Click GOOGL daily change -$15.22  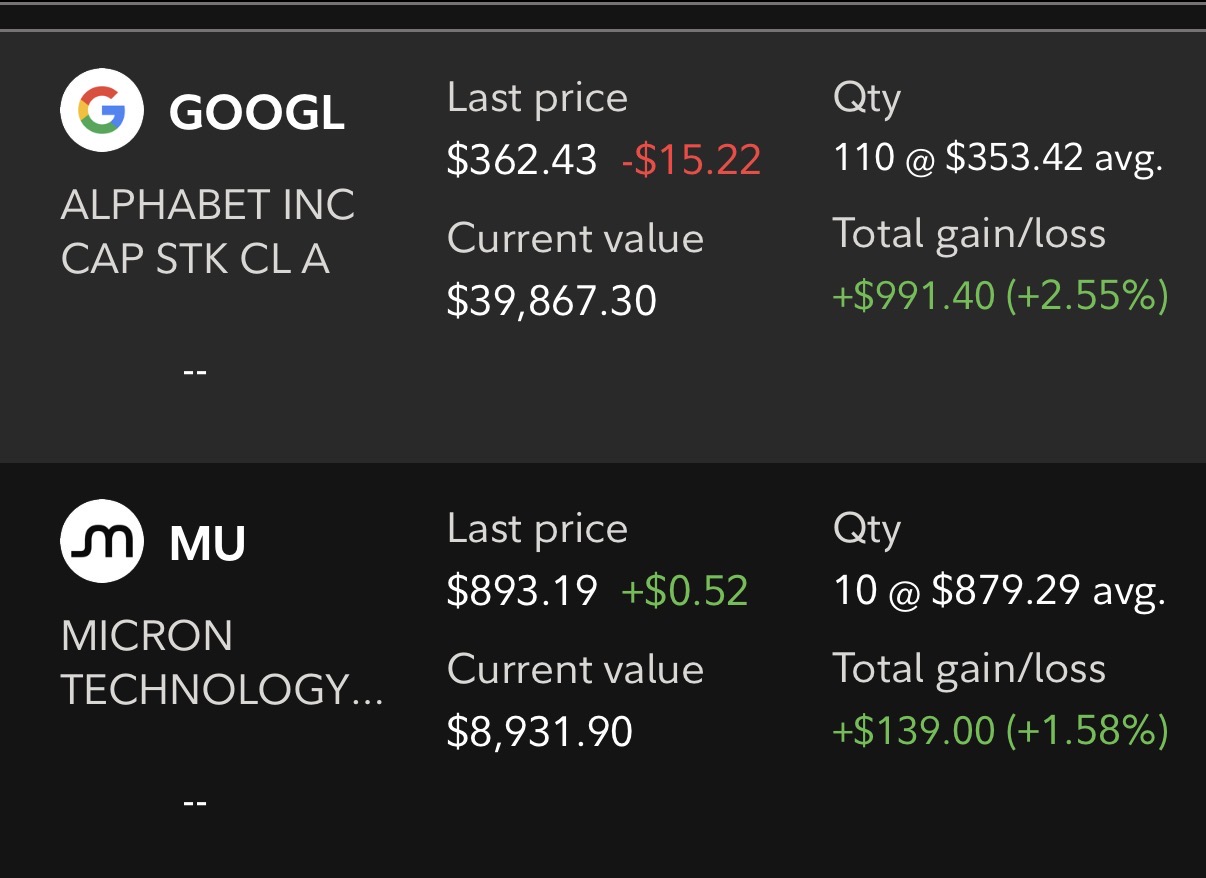[691, 160]
